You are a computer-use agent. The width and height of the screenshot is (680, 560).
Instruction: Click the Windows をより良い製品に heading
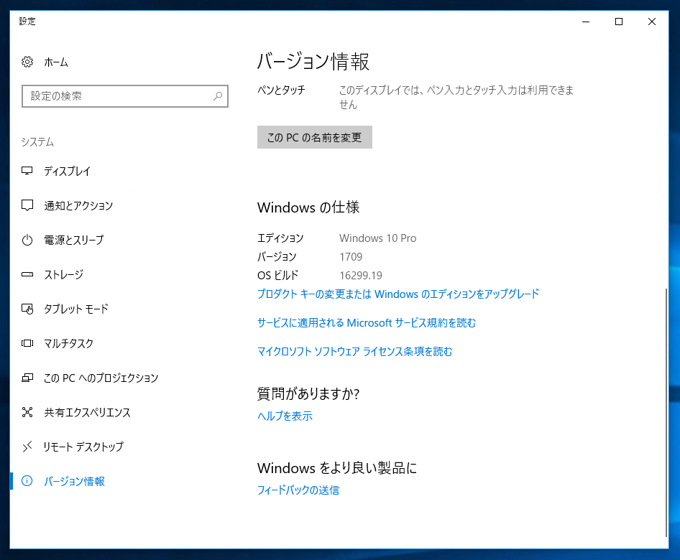[337, 468]
